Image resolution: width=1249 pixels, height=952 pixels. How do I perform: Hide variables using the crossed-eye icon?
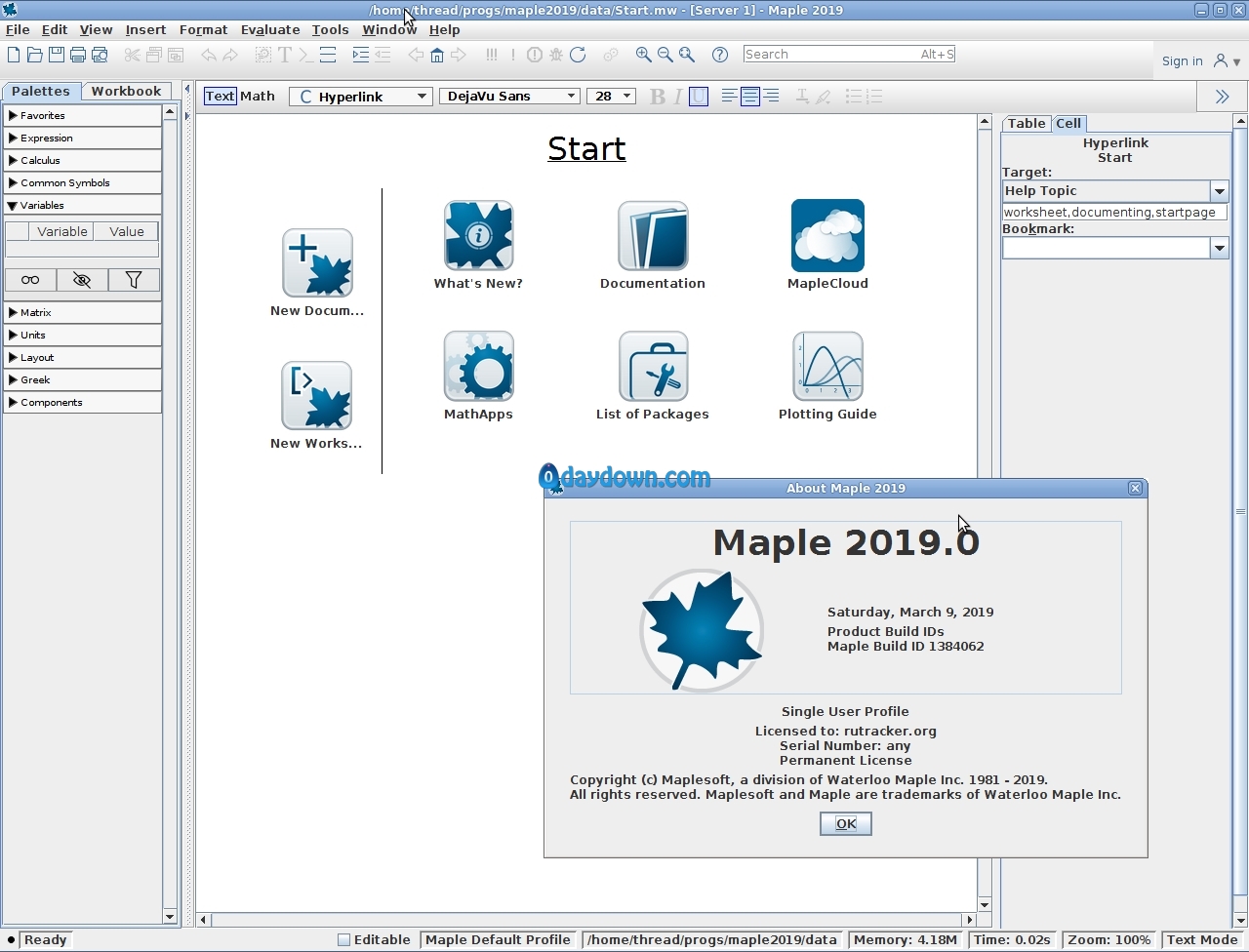[x=82, y=280]
